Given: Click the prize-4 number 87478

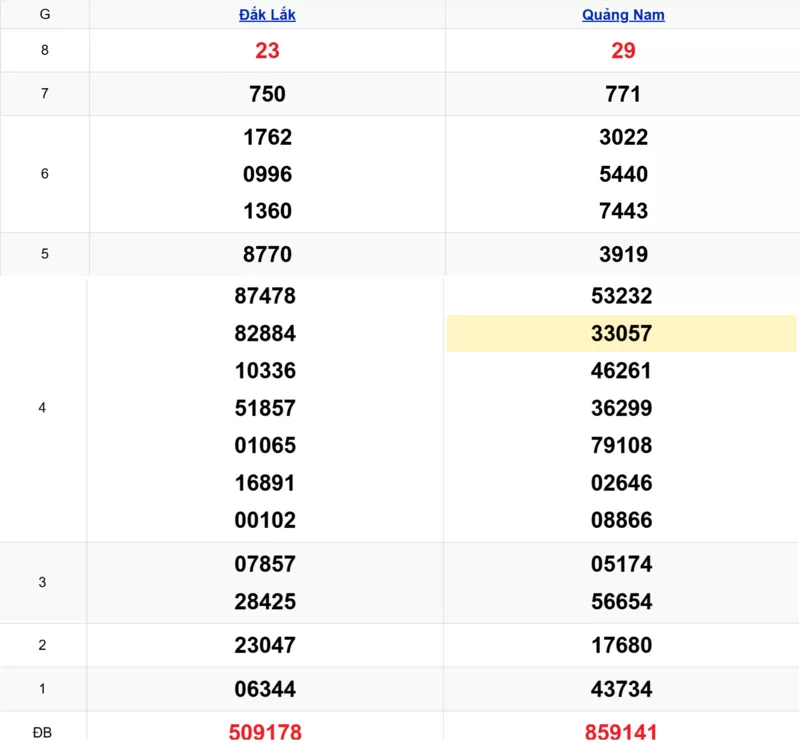Looking at the screenshot, I should [265, 296].
